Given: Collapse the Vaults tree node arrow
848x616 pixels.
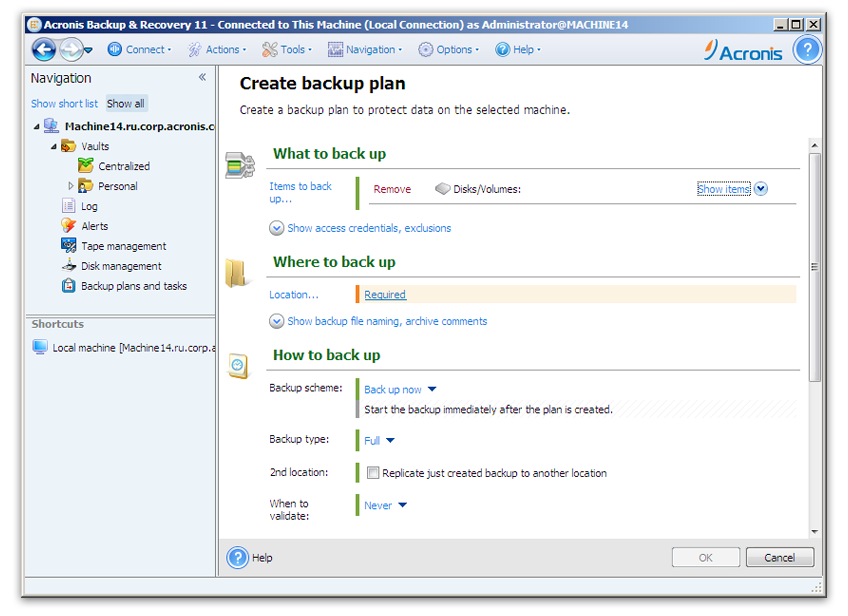Looking at the screenshot, I should 54,147.
